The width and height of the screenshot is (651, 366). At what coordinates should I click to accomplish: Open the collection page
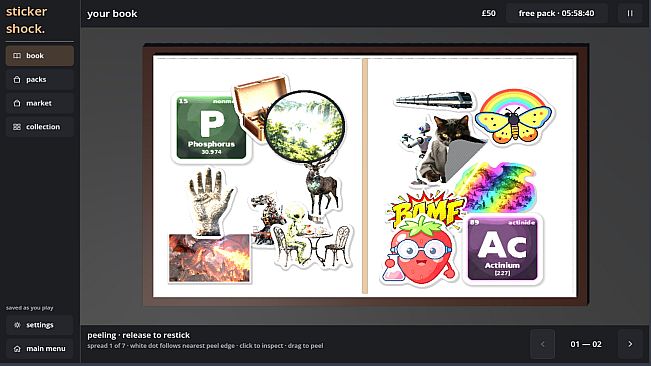tap(39, 127)
